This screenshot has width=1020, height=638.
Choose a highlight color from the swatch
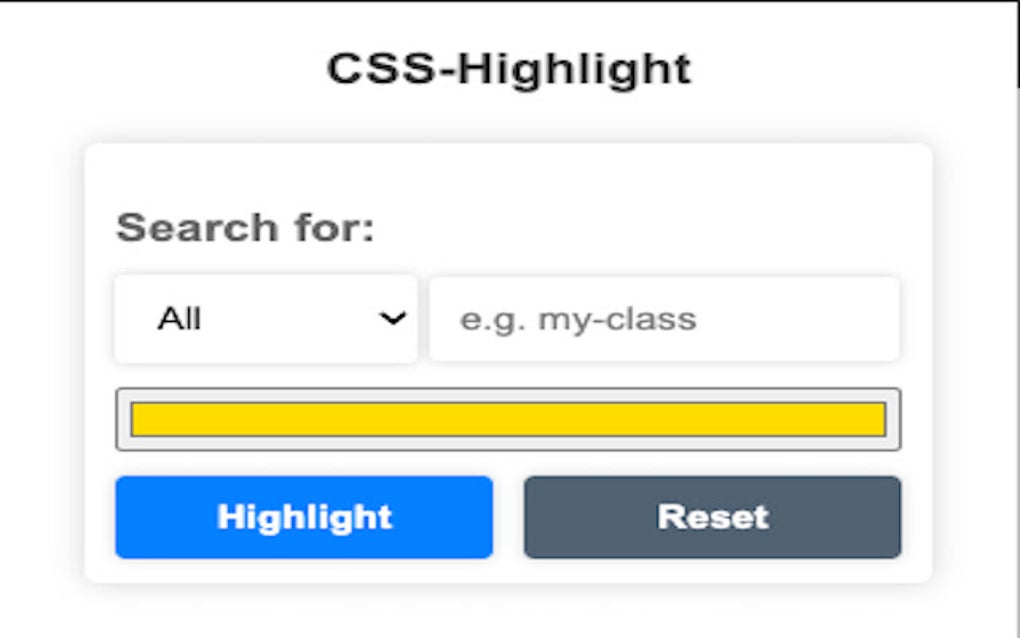[508, 420]
